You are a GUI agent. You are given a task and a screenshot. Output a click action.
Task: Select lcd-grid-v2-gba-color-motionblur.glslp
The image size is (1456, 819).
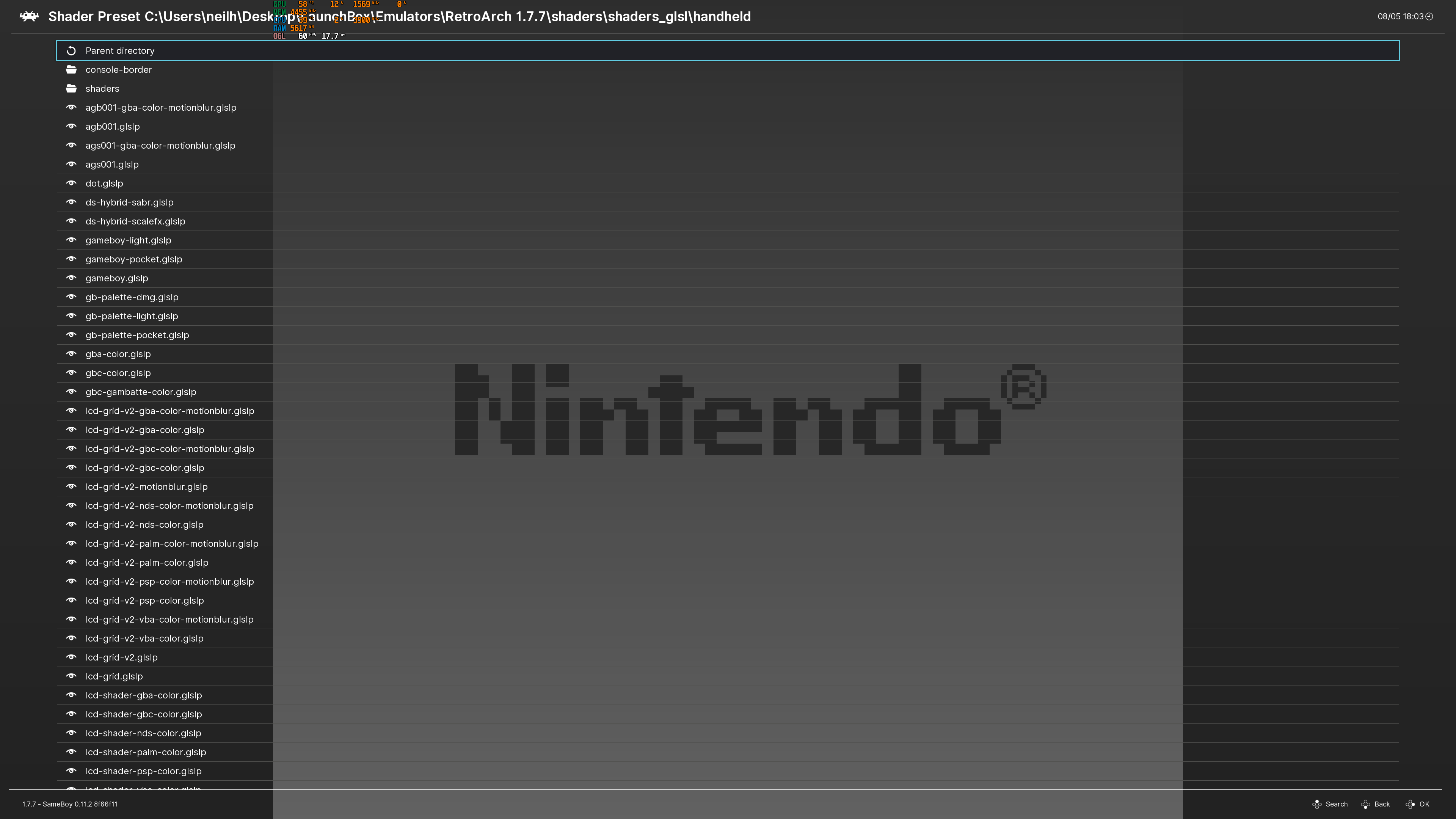point(728,410)
